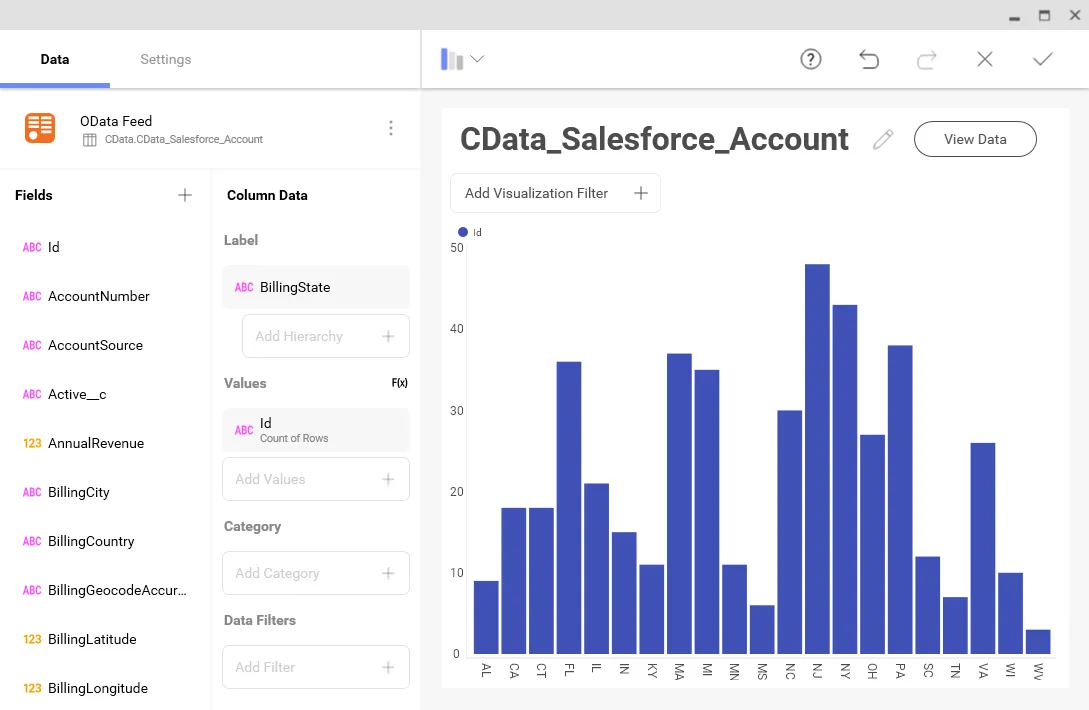Switch to the Settings tab
This screenshot has height=710, width=1089.
(165, 59)
